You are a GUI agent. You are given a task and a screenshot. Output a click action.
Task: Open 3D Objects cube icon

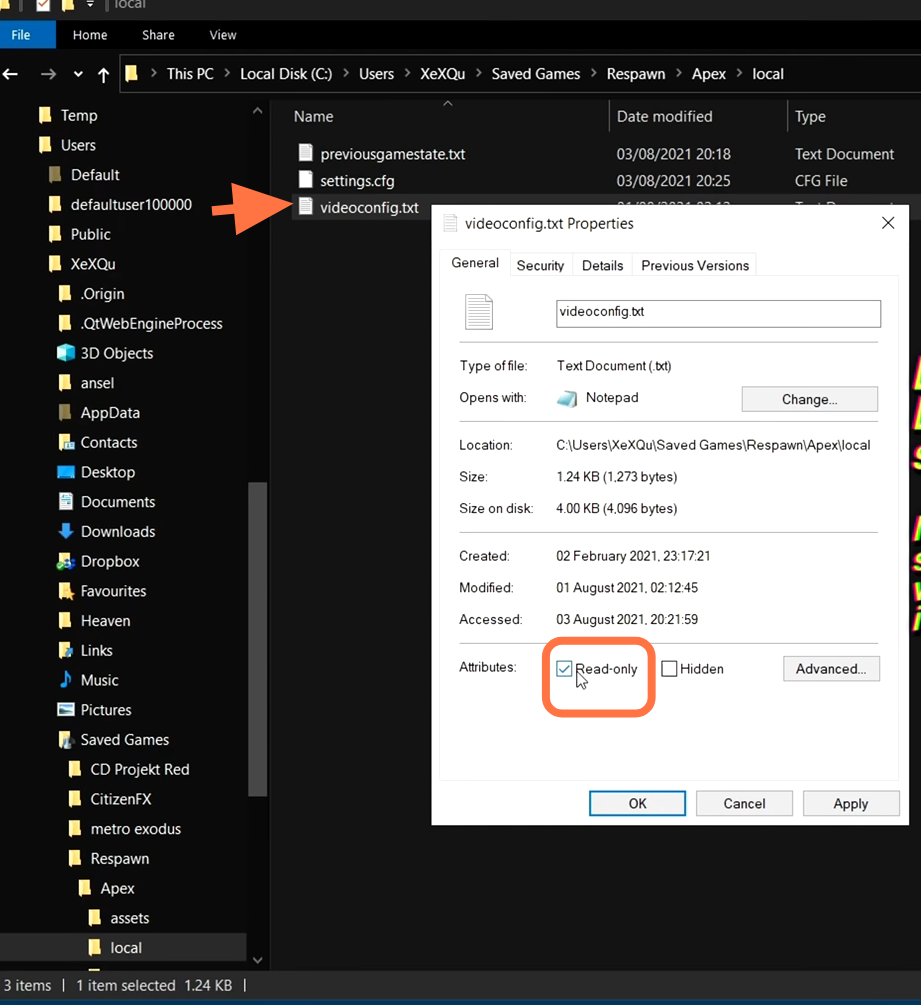(x=65, y=353)
